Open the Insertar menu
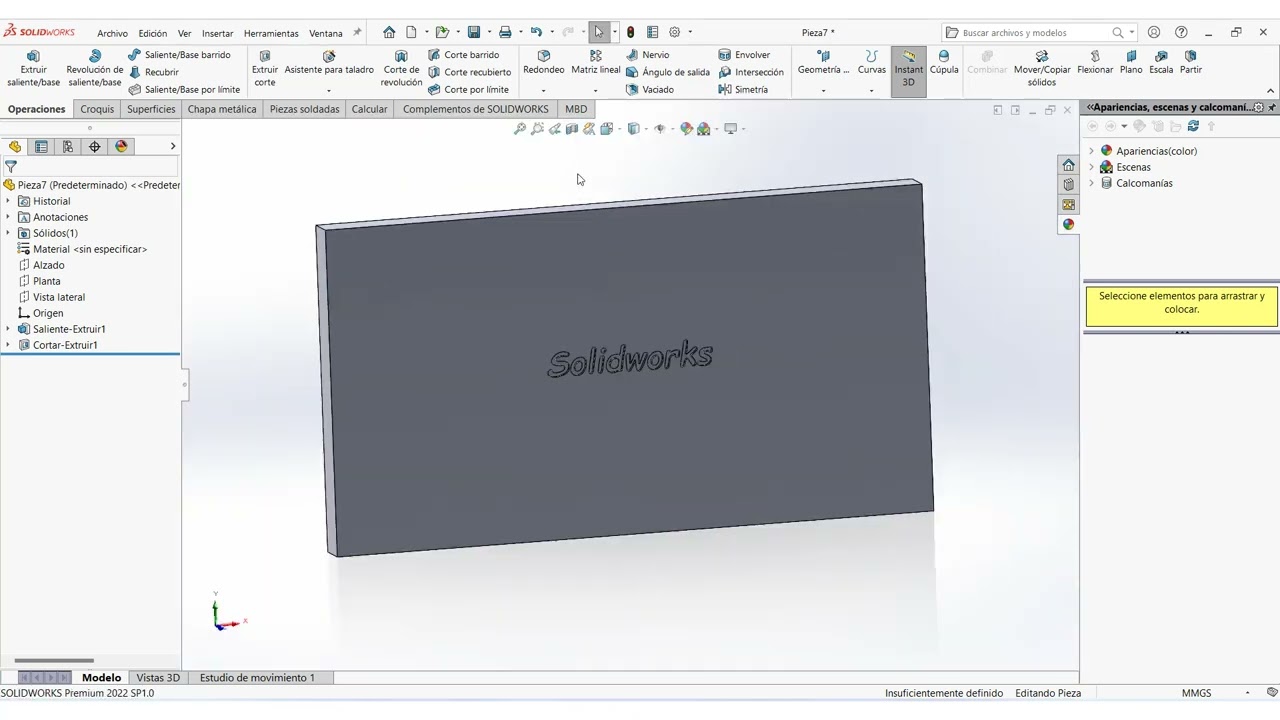Viewport: 1280px width, 720px height. point(217,33)
